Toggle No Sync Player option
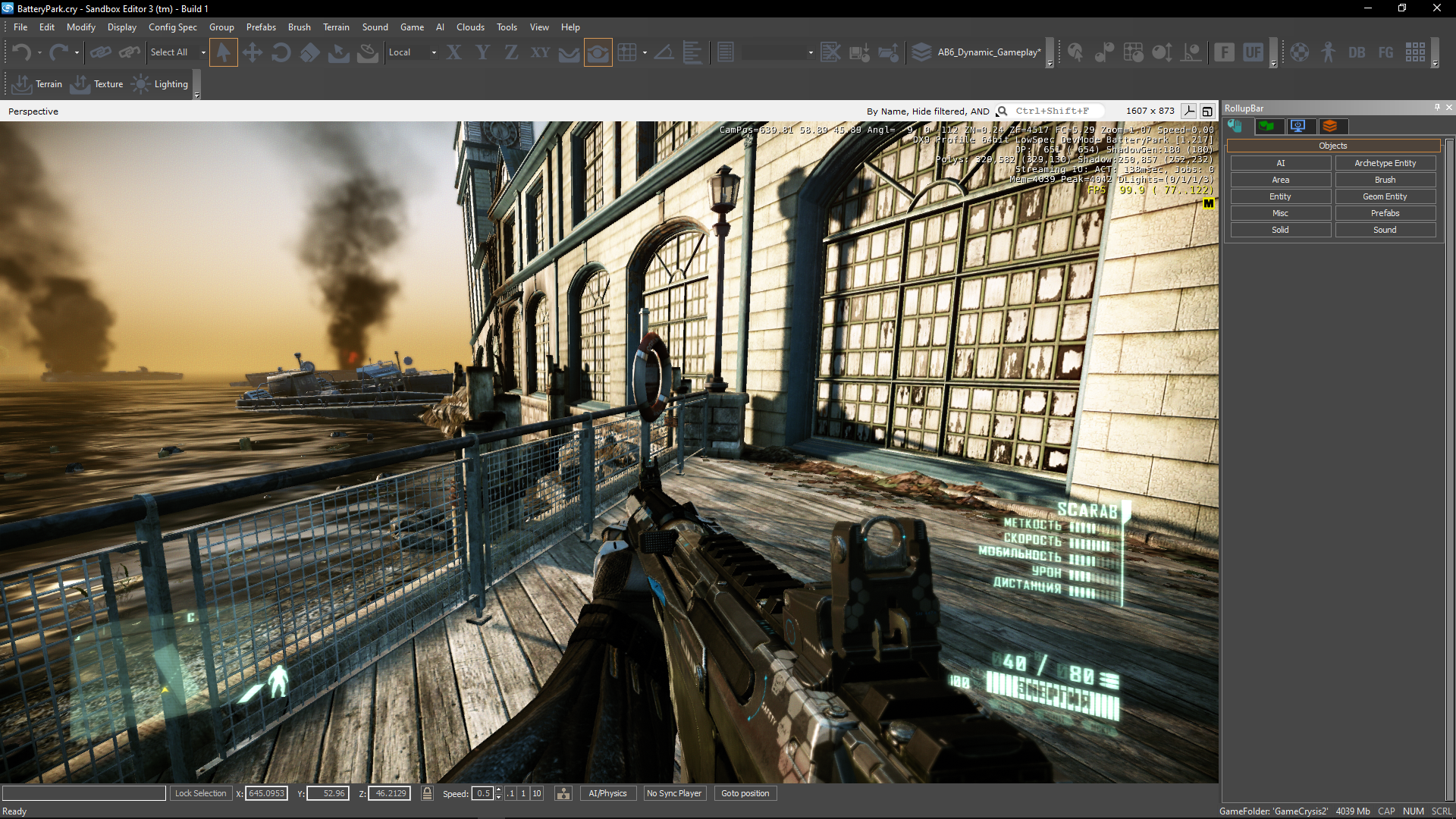The height and width of the screenshot is (819, 1456). point(673,793)
